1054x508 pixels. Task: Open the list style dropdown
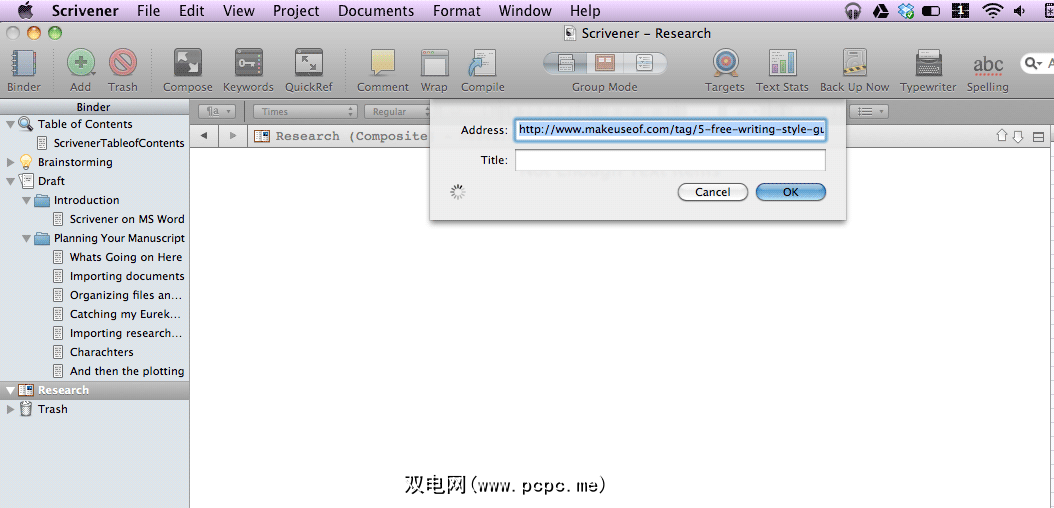[869, 112]
